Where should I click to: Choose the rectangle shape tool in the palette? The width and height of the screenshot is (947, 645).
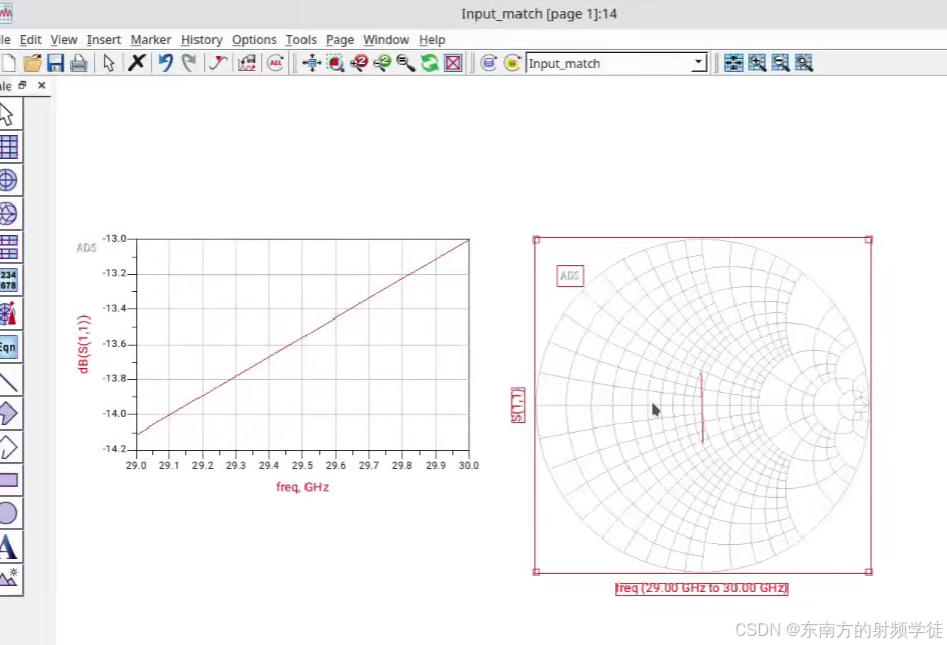pos(9,480)
